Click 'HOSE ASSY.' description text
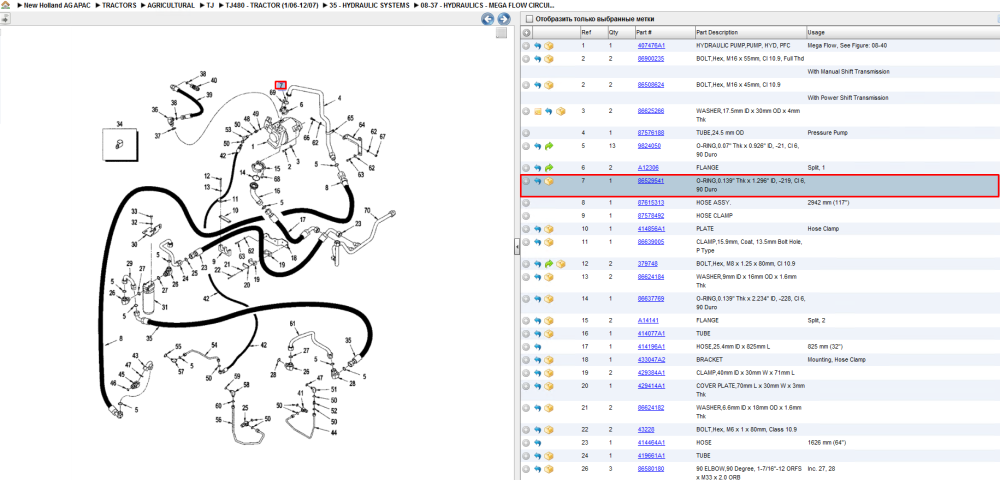The image size is (1000, 480). click(714, 203)
